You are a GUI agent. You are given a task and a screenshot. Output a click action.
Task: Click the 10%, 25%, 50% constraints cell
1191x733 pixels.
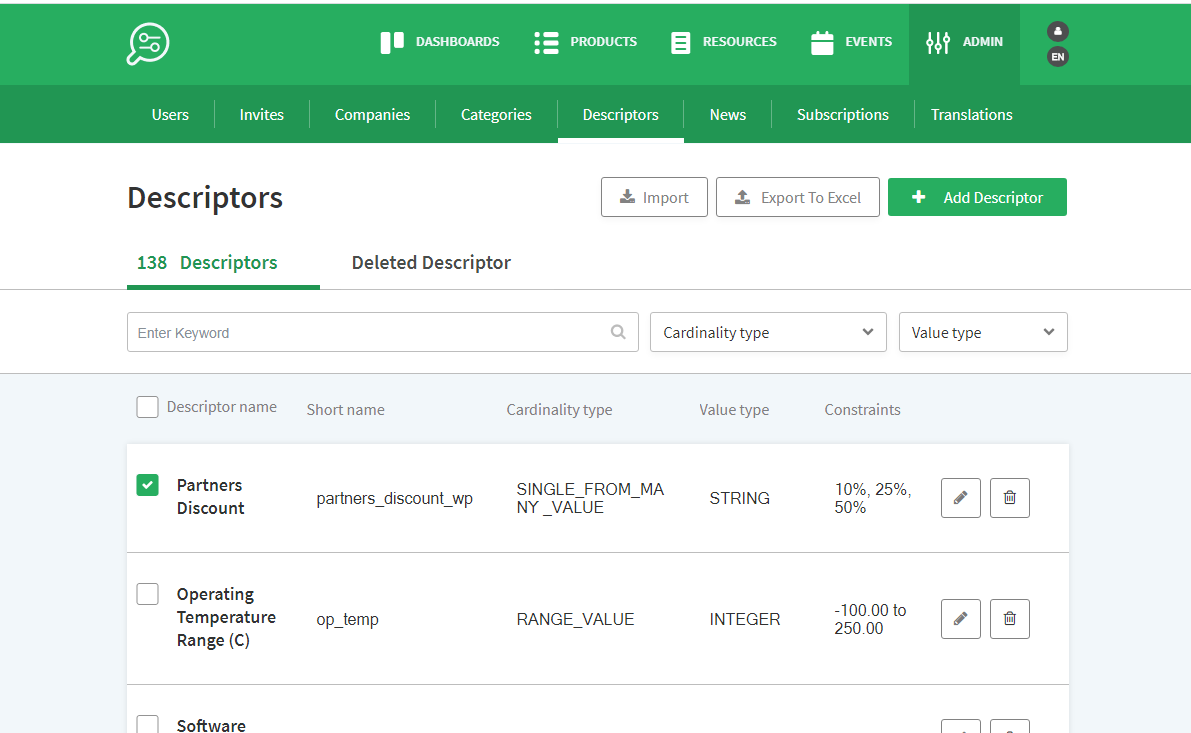point(872,498)
